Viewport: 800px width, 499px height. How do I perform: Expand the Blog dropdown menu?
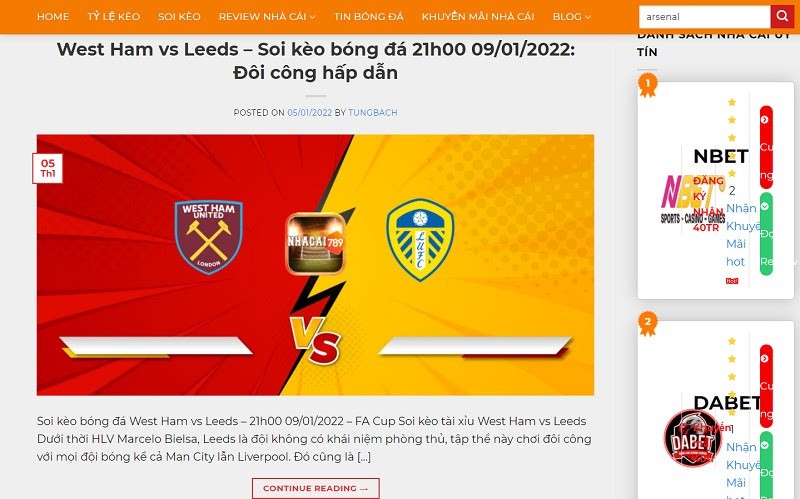(571, 17)
